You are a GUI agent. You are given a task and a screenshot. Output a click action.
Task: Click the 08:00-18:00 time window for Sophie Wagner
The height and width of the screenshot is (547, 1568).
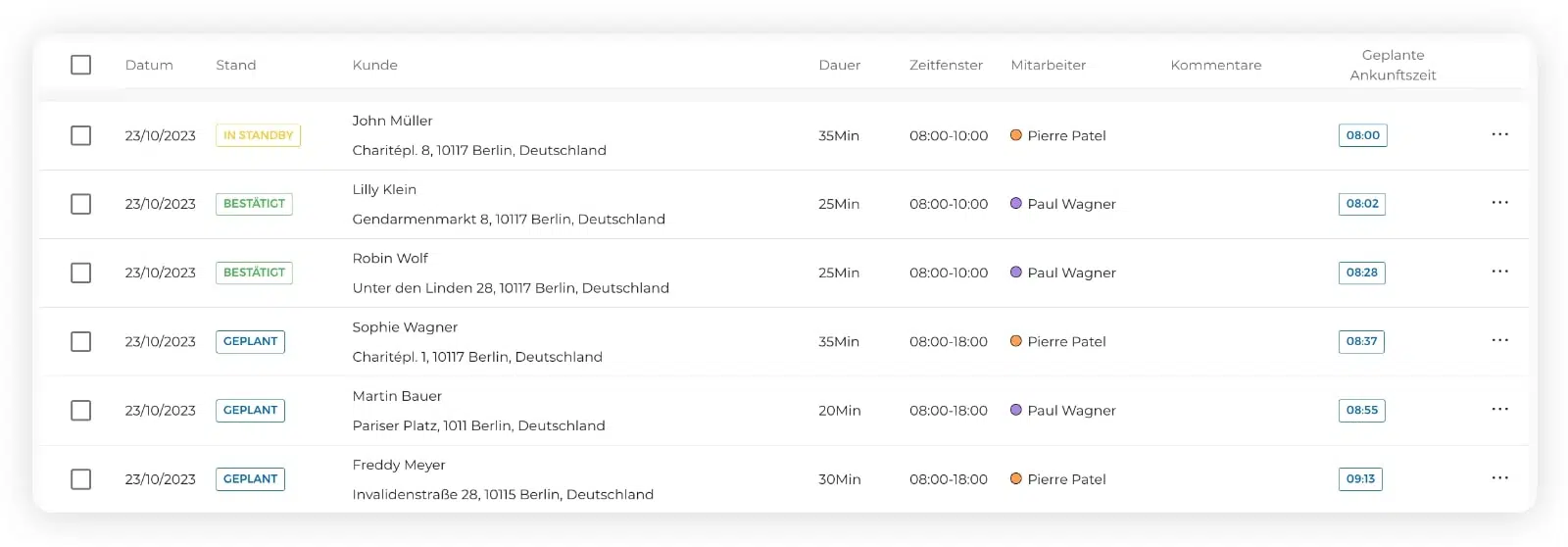949,341
